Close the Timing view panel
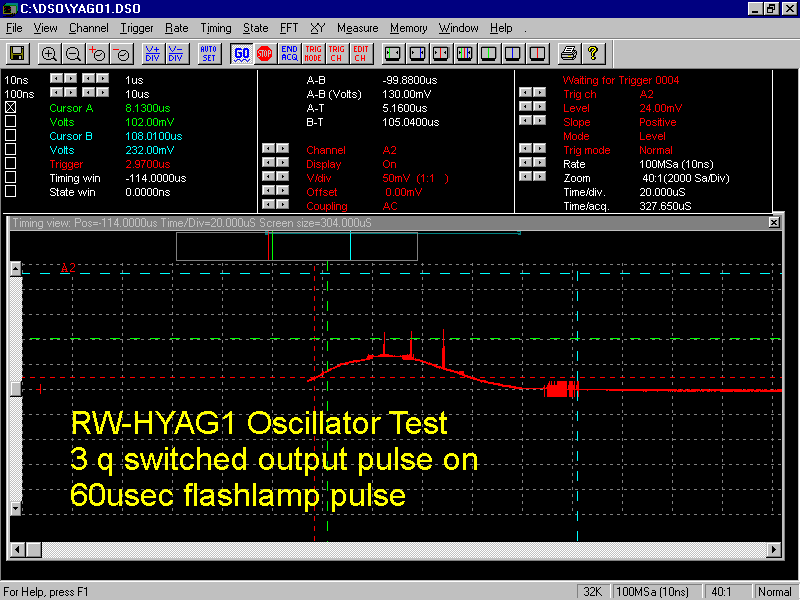This screenshot has height=600, width=800. tap(773, 222)
